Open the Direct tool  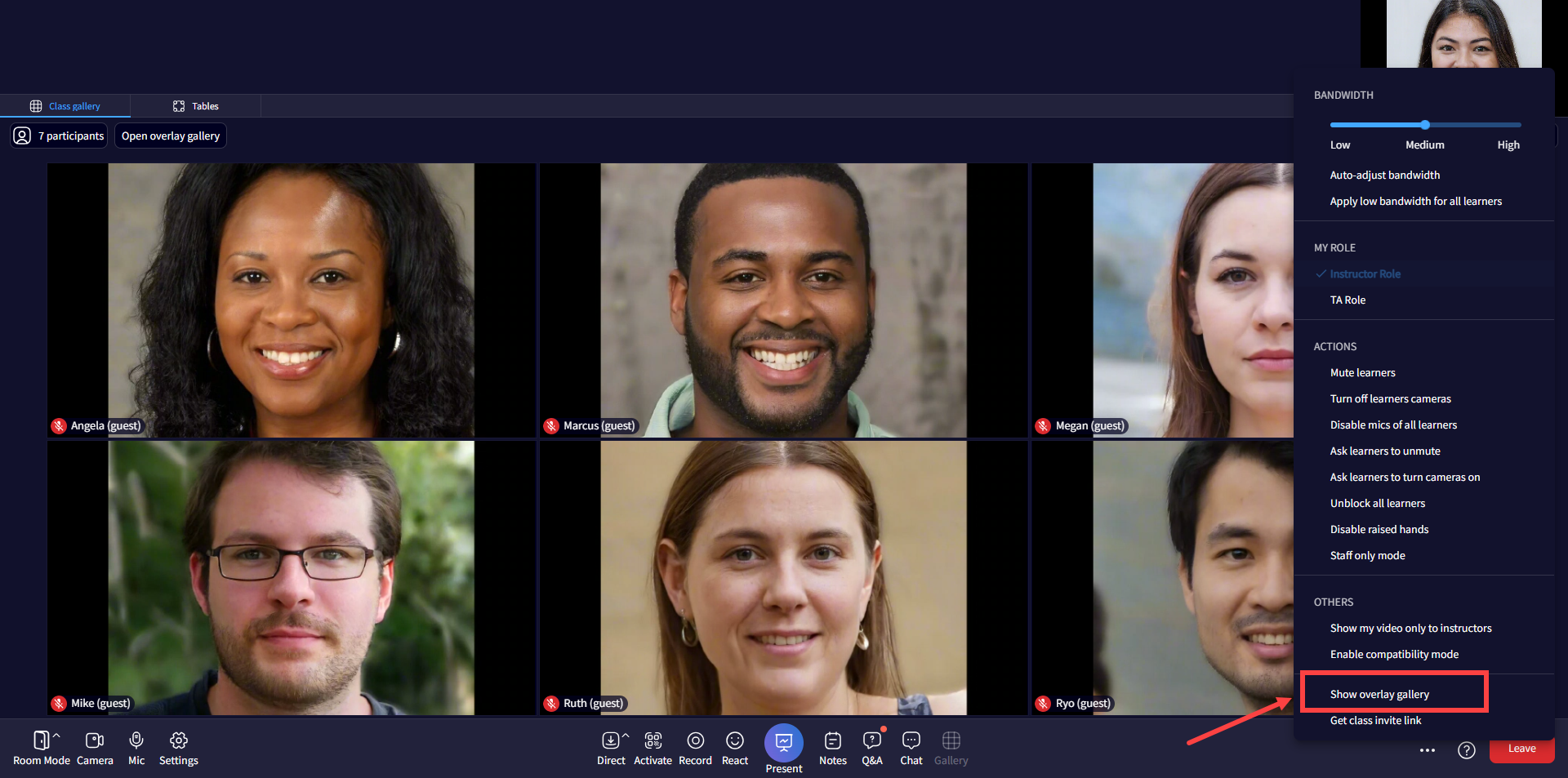(611, 748)
